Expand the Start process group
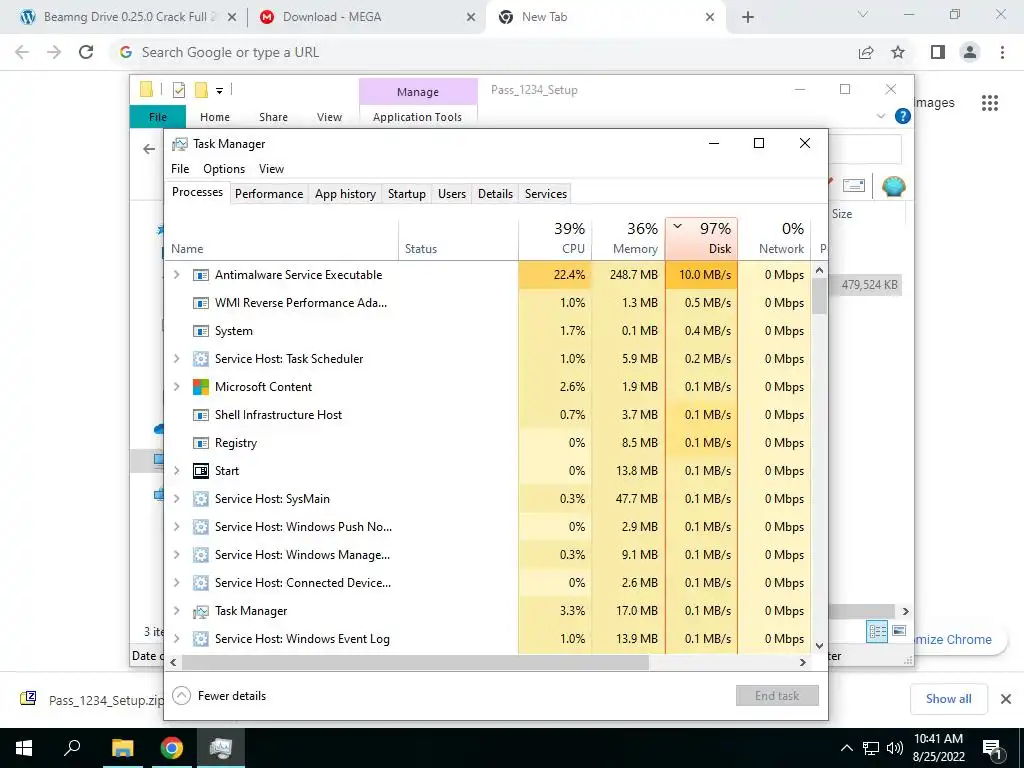Image resolution: width=1024 pixels, height=768 pixels. (176, 471)
